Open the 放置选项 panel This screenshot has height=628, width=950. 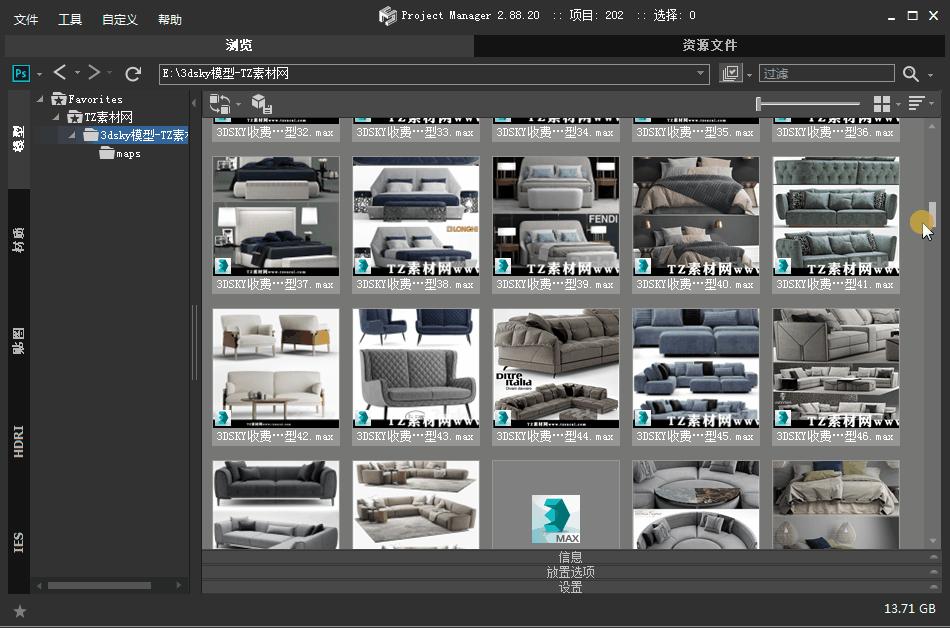[569, 572]
